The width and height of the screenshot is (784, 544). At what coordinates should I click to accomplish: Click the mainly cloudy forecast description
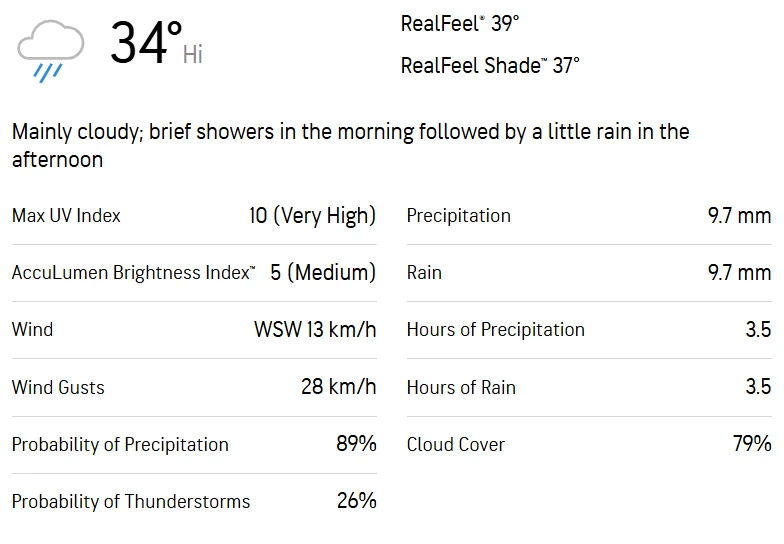[350, 145]
